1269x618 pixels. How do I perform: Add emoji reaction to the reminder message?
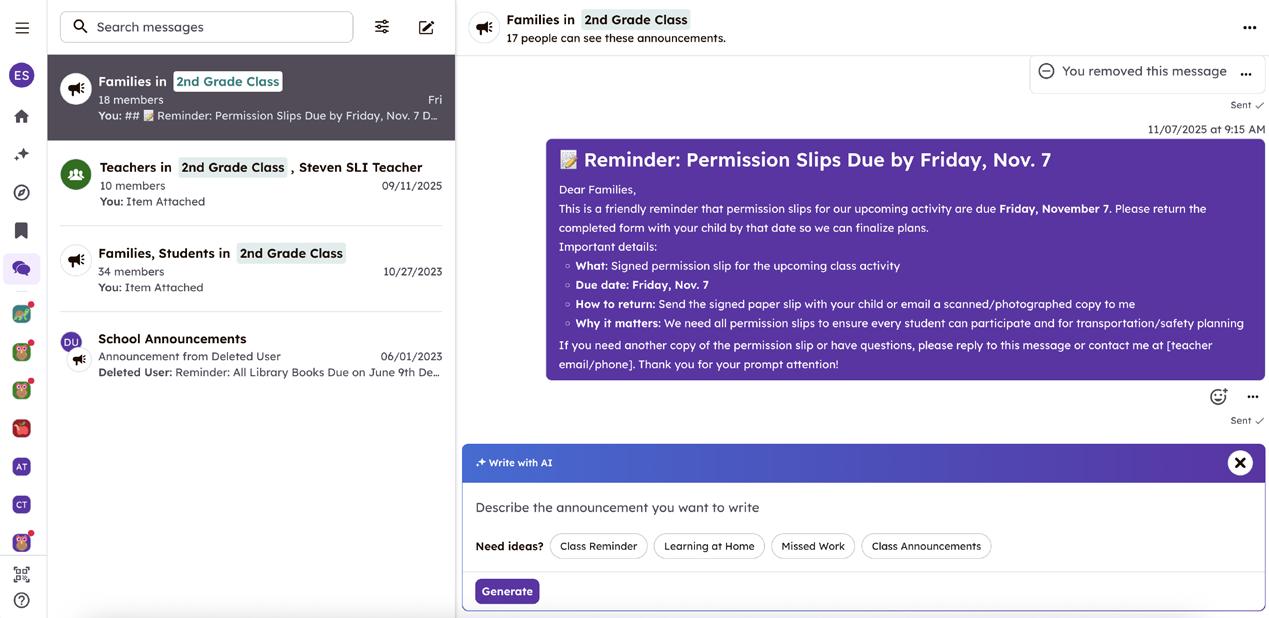tap(1218, 397)
